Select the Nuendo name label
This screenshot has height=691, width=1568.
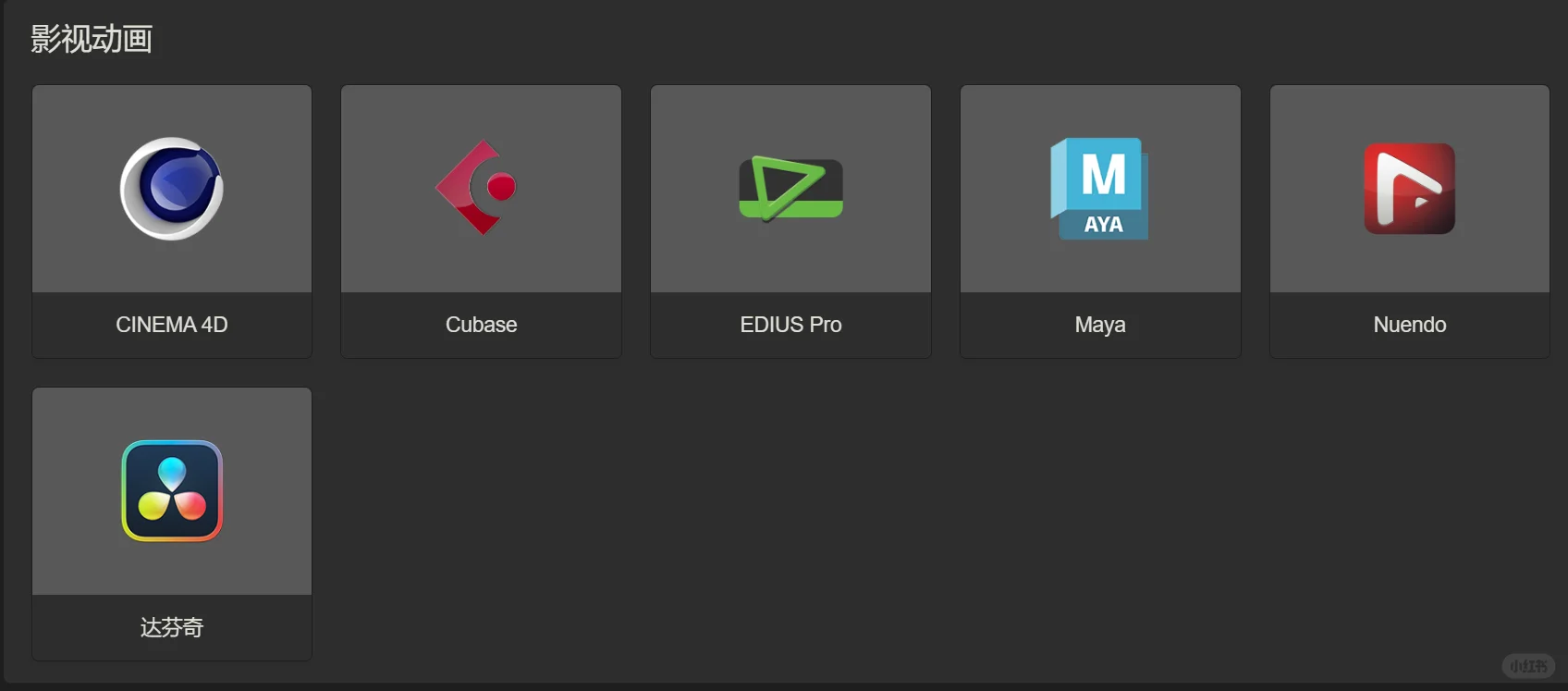tap(1410, 325)
